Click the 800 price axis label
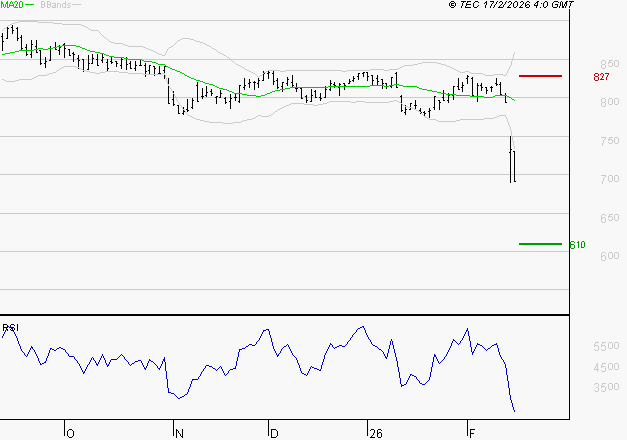627x440 pixels. [x=610, y=102]
